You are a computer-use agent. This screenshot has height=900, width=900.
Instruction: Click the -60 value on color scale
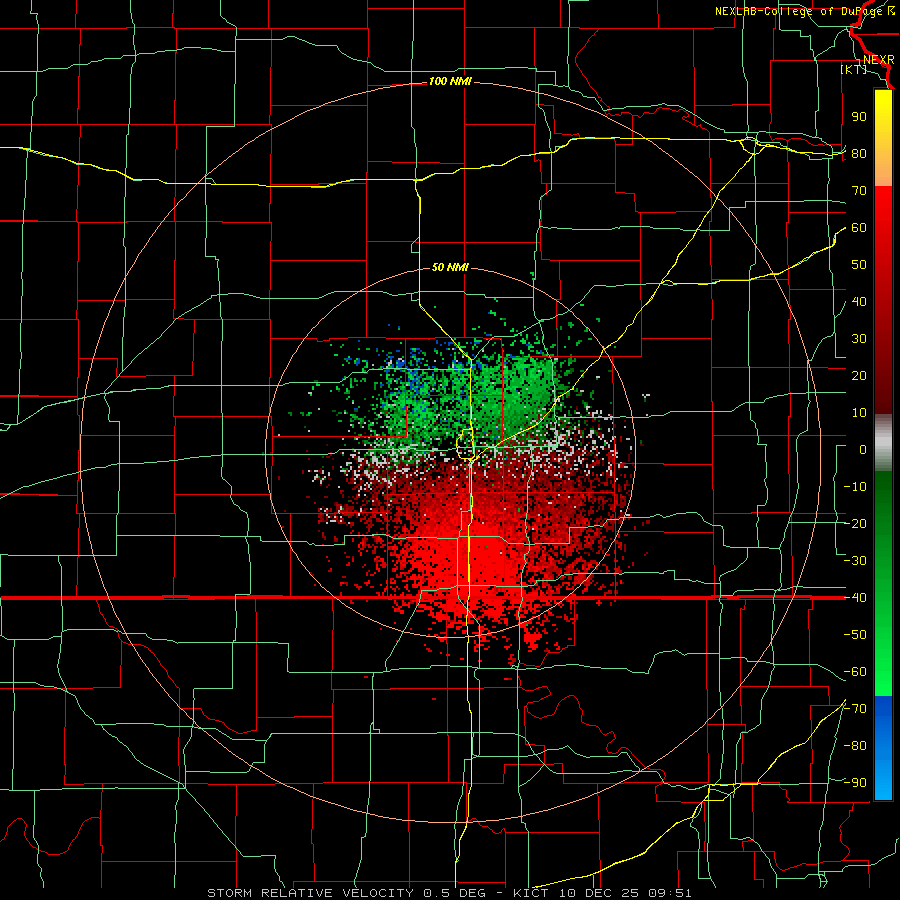(855, 672)
